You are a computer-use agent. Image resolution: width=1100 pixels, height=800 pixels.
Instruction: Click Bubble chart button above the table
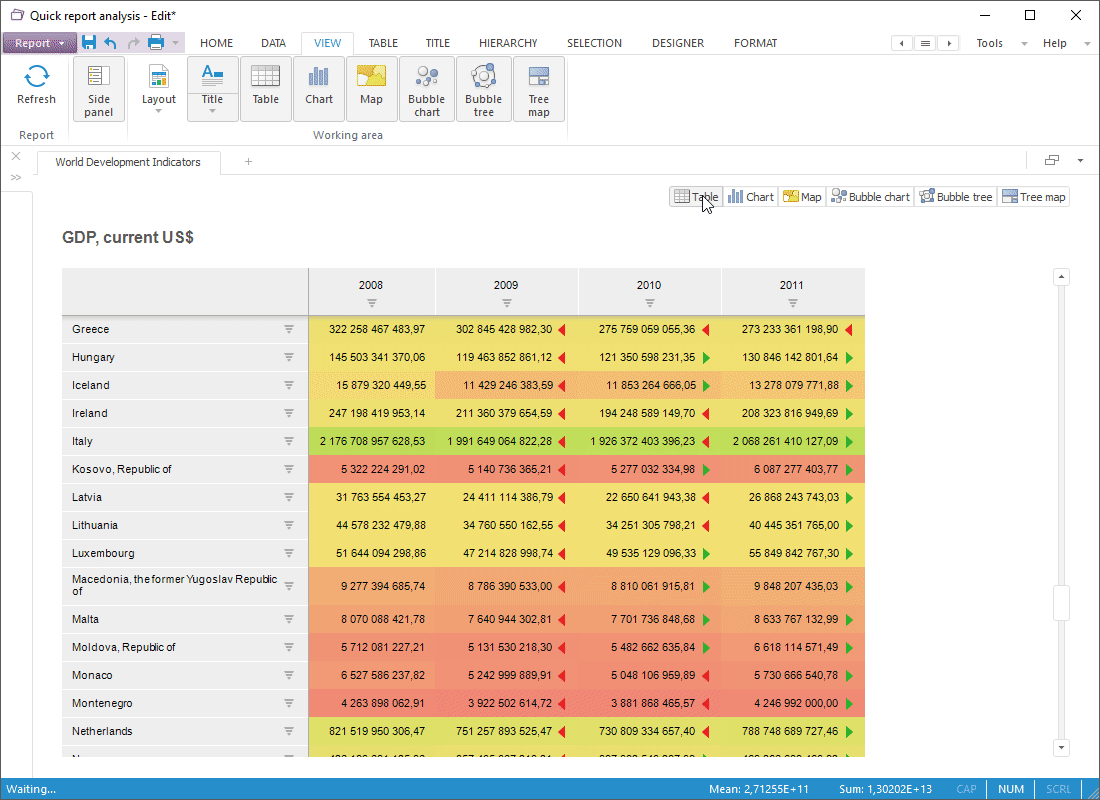(870, 197)
